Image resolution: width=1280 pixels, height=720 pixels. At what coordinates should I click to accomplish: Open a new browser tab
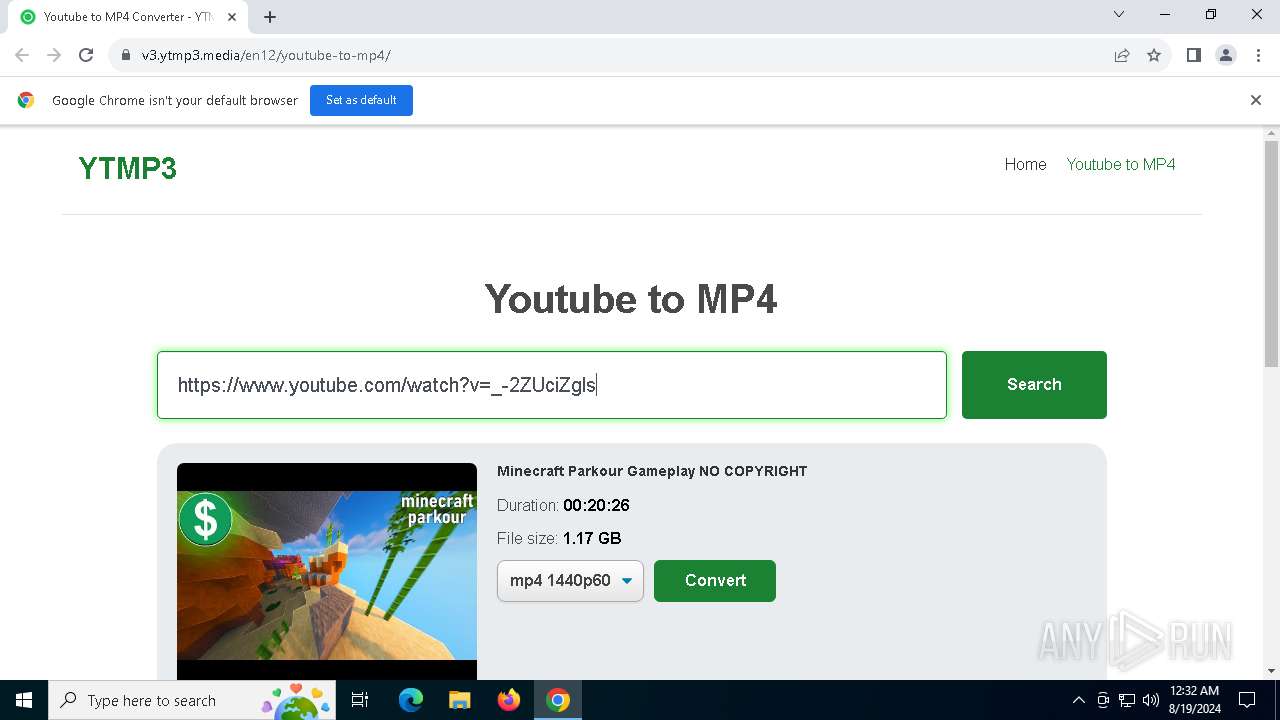pyautogui.click(x=270, y=17)
